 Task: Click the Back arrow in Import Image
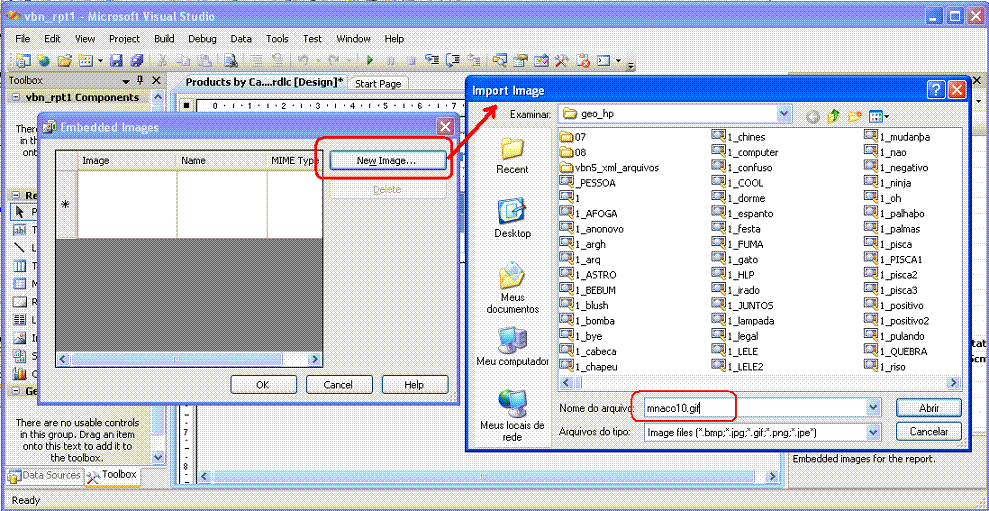click(814, 115)
